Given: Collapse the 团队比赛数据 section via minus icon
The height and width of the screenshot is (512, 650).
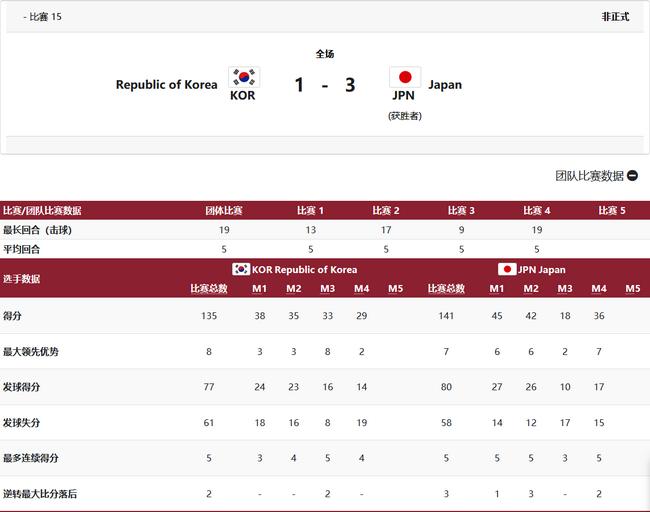Looking at the screenshot, I should click(x=632, y=175).
